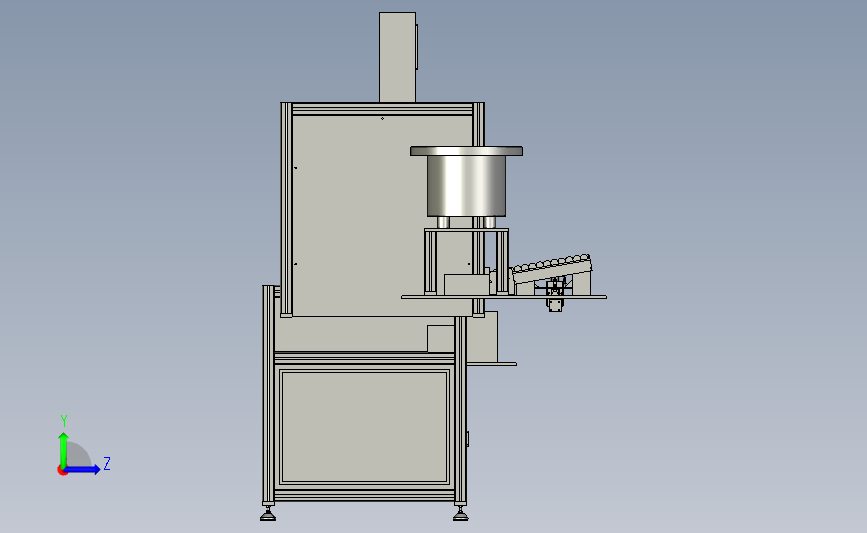Click the green Y axis arrow of triad
Image resolution: width=867 pixels, height=533 pixels.
63,449
